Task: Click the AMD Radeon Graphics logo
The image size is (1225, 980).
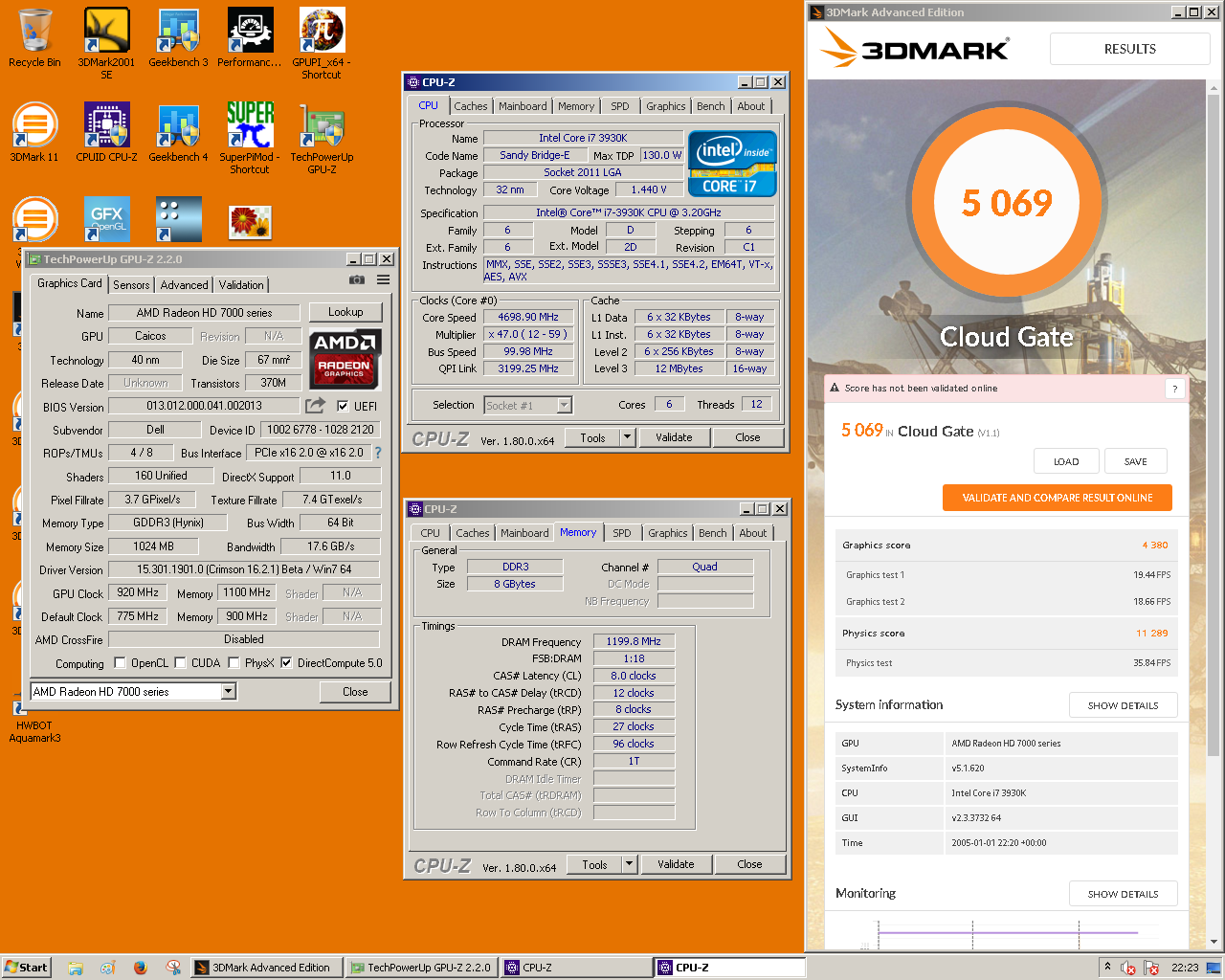Action: [345, 359]
